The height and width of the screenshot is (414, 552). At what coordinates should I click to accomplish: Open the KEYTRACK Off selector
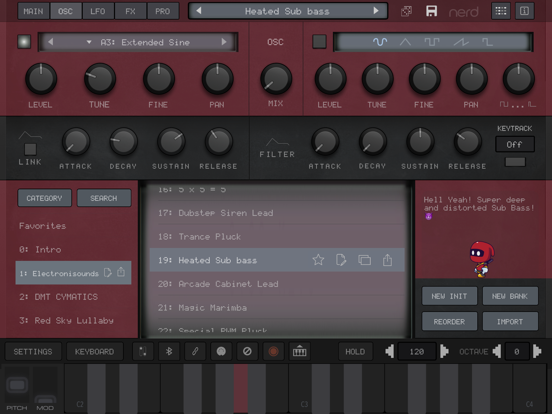coord(515,144)
